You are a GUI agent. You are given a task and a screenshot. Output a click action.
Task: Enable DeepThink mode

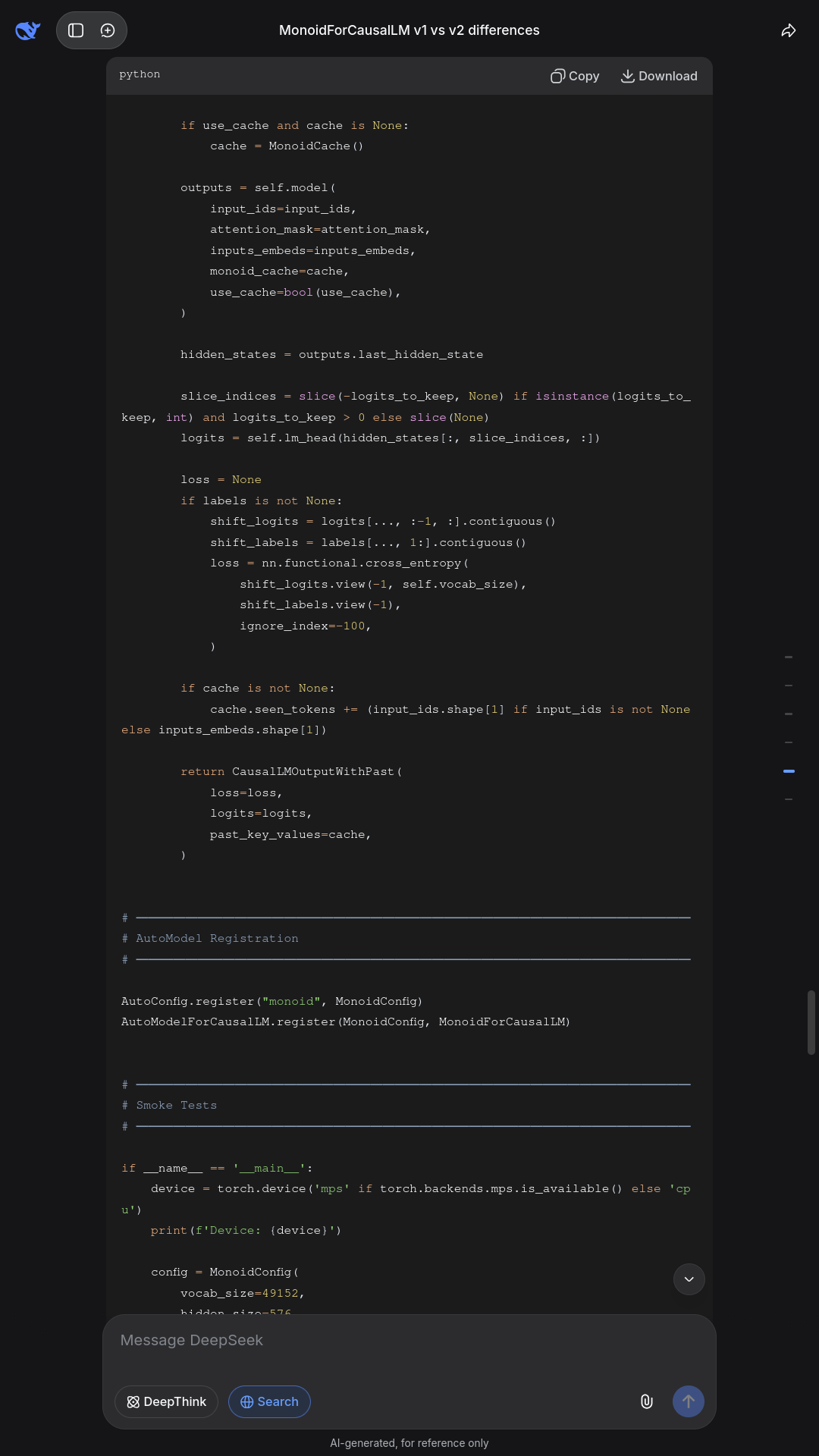(166, 1401)
